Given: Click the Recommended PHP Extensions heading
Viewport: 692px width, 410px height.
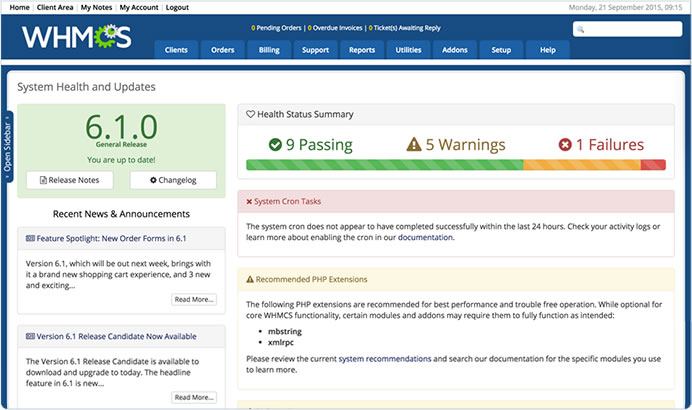Looking at the screenshot, I should (x=311, y=279).
